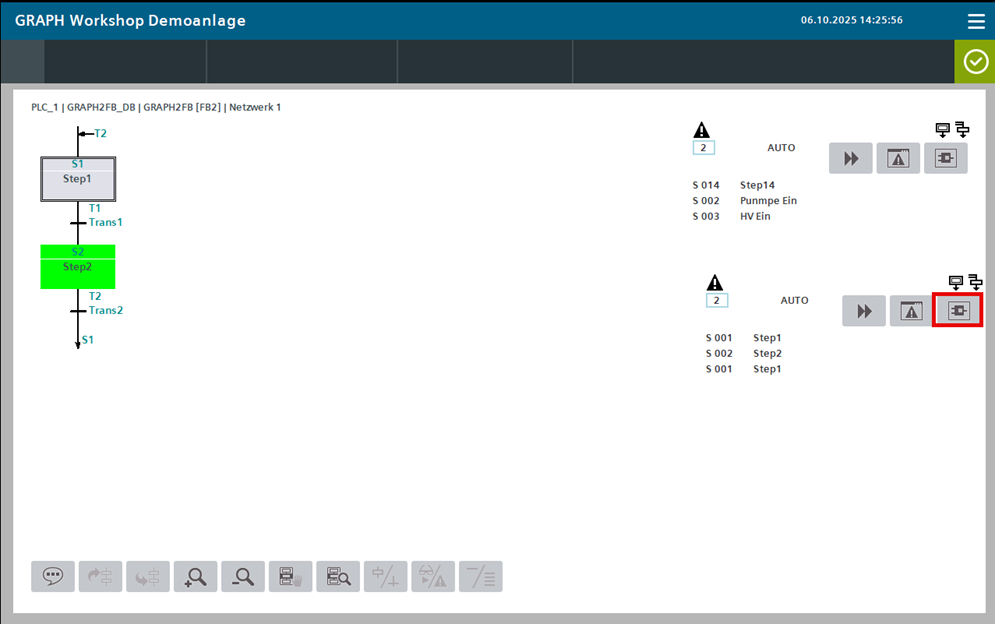Select the 'S 002 Step2' row
The image size is (995, 624).
(744, 354)
